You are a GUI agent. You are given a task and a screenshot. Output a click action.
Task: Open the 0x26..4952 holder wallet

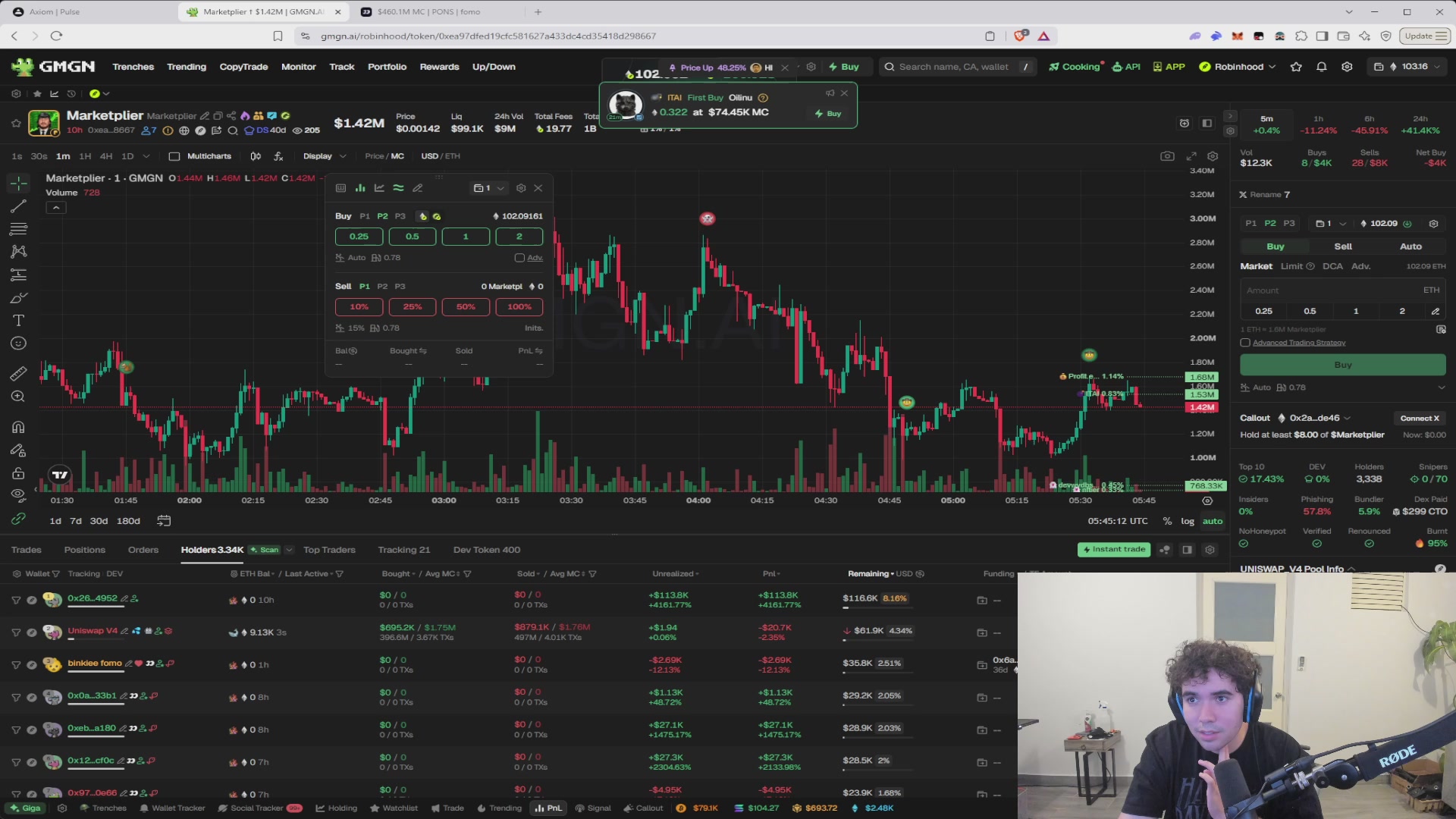coord(93,598)
